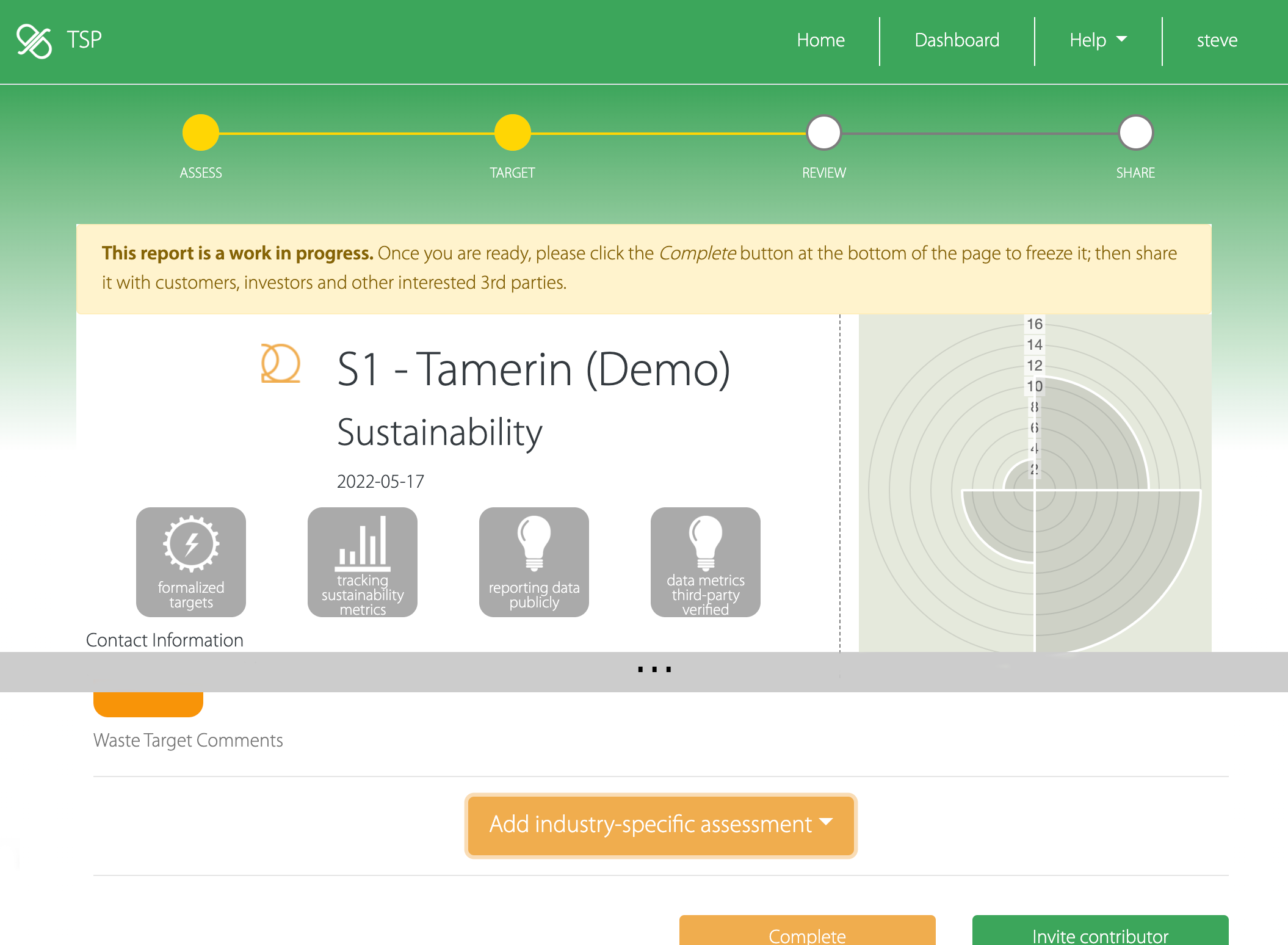This screenshot has width=1288, height=945.
Task: Select the data metrics third-party verified badge
Action: coord(706,562)
